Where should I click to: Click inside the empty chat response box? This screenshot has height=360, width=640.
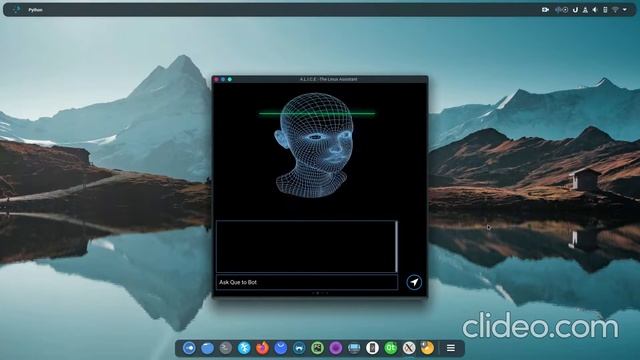pyautogui.click(x=305, y=247)
